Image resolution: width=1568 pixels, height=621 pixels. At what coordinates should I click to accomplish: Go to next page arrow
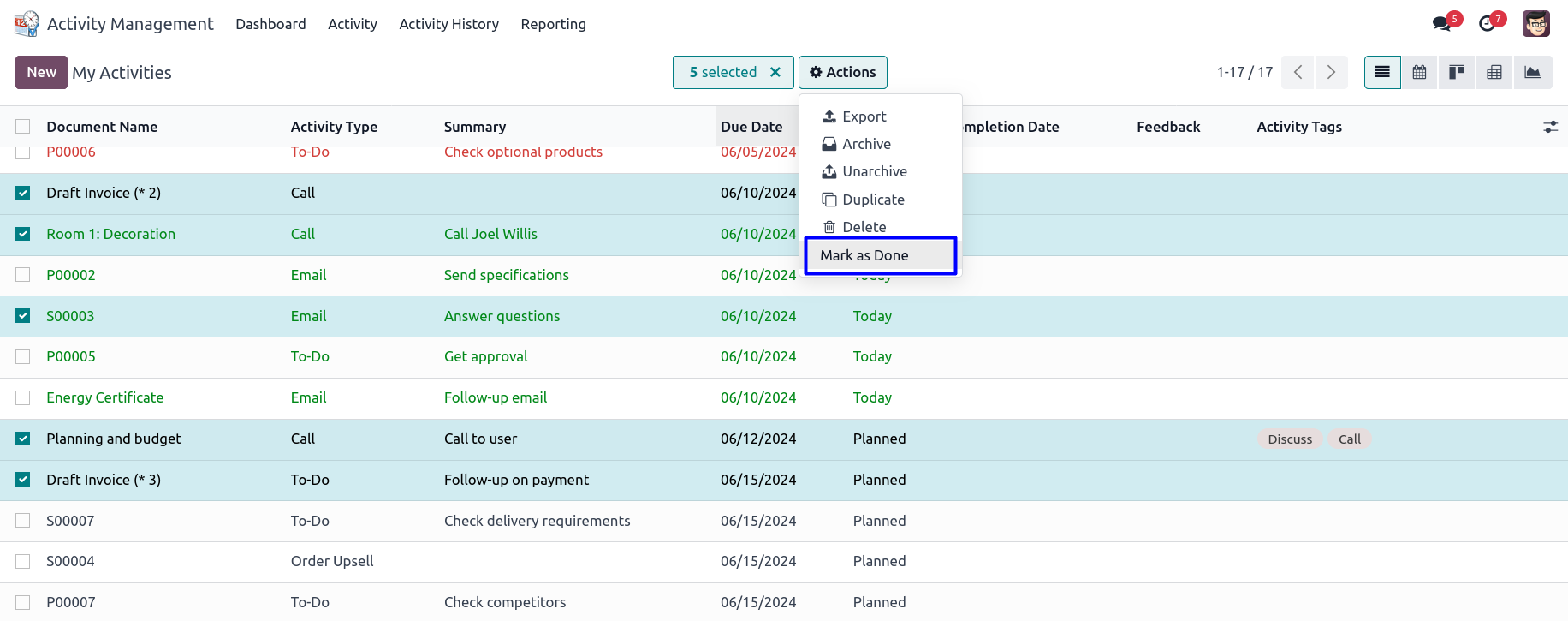(x=1331, y=73)
